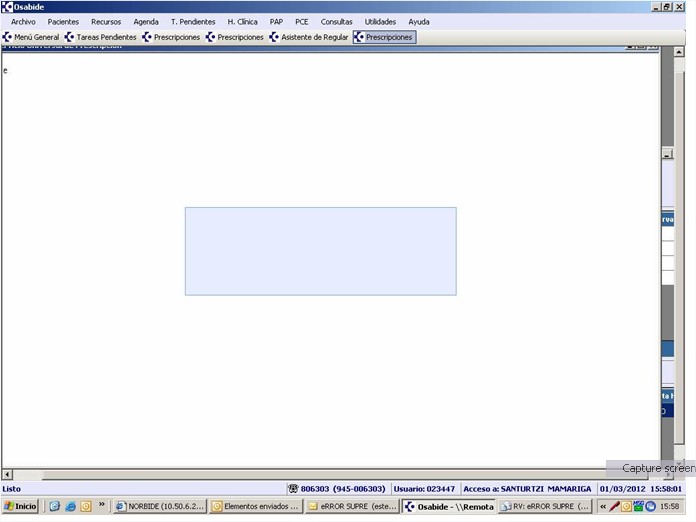Switch to Tareas Pendientes tab
Image resolution: width=696 pixels, height=522 pixels.
click(101, 37)
